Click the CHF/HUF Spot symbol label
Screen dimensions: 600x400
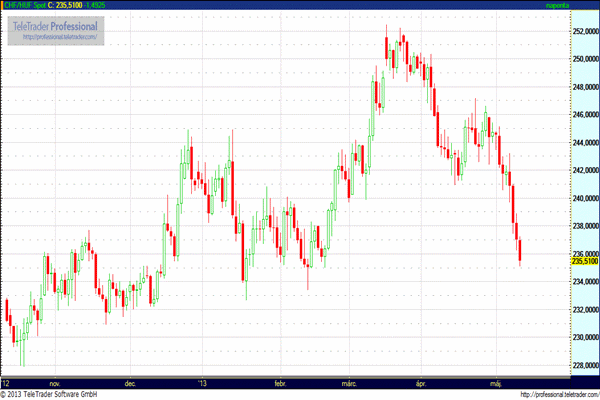(25, 6)
